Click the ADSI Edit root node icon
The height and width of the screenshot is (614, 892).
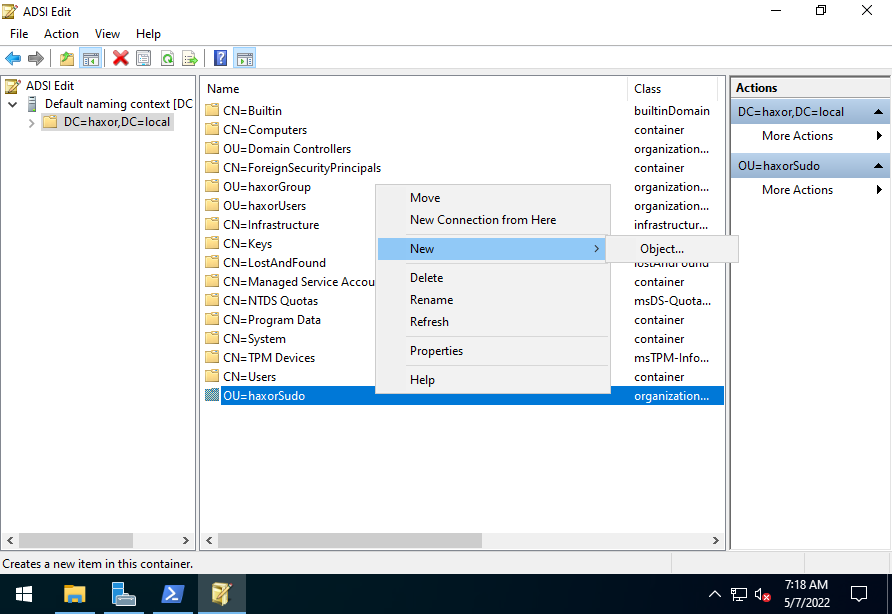13,86
